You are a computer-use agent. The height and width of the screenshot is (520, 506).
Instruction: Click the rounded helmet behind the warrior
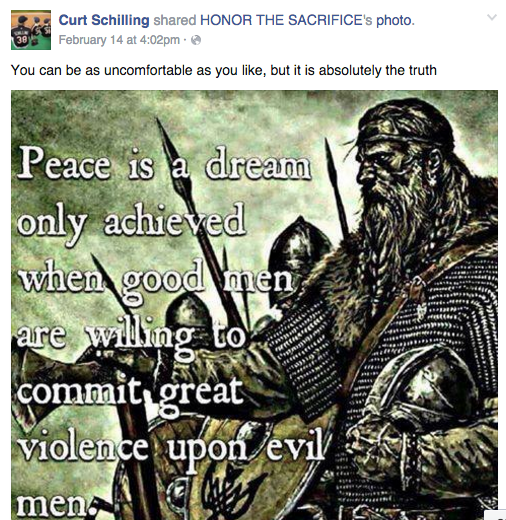(x=301, y=245)
